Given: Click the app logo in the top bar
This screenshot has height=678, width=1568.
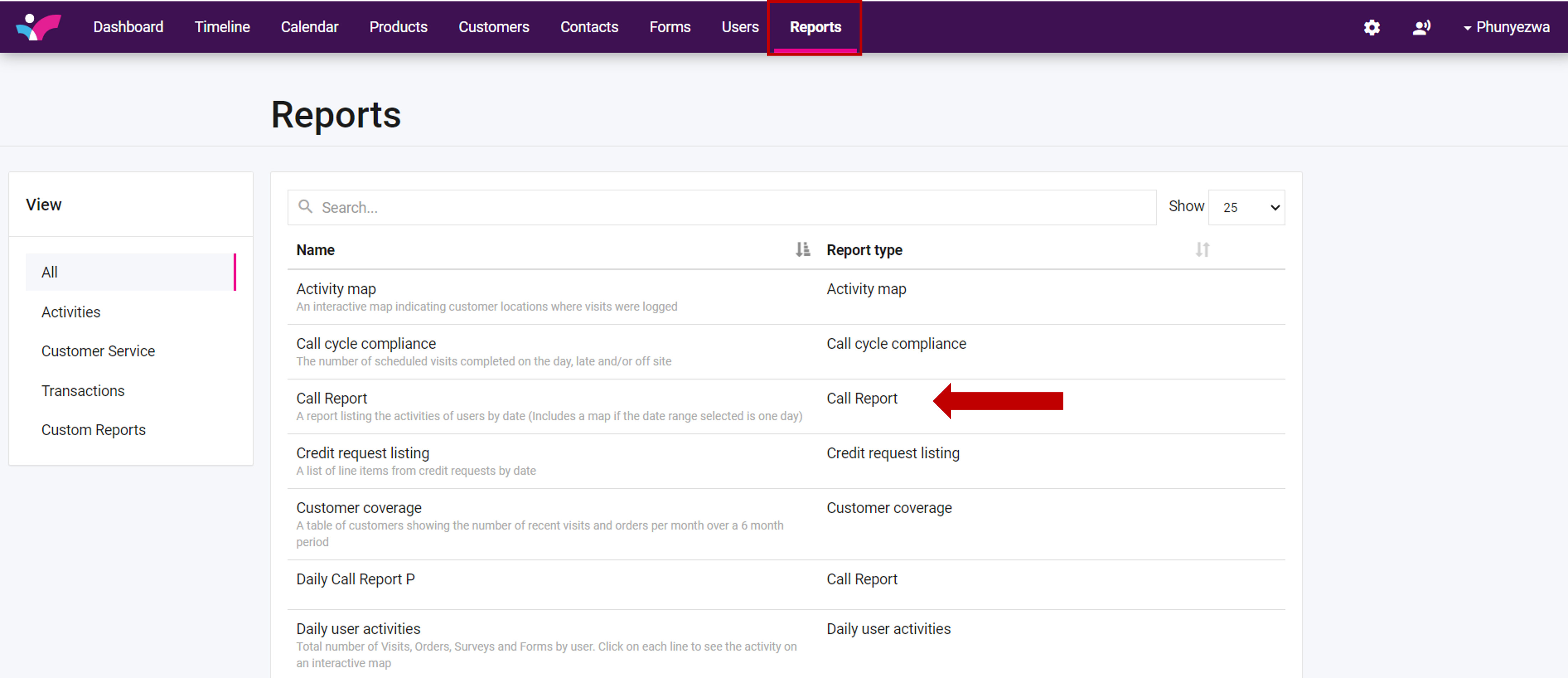Looking at the screenshot, I should (x=38, y=27).
